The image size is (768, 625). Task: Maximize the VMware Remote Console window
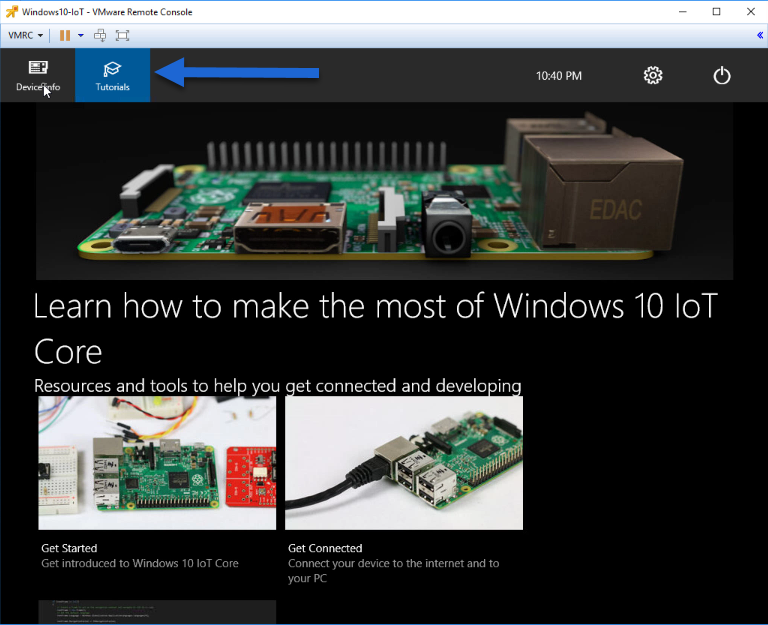click(x=717, y=11)
